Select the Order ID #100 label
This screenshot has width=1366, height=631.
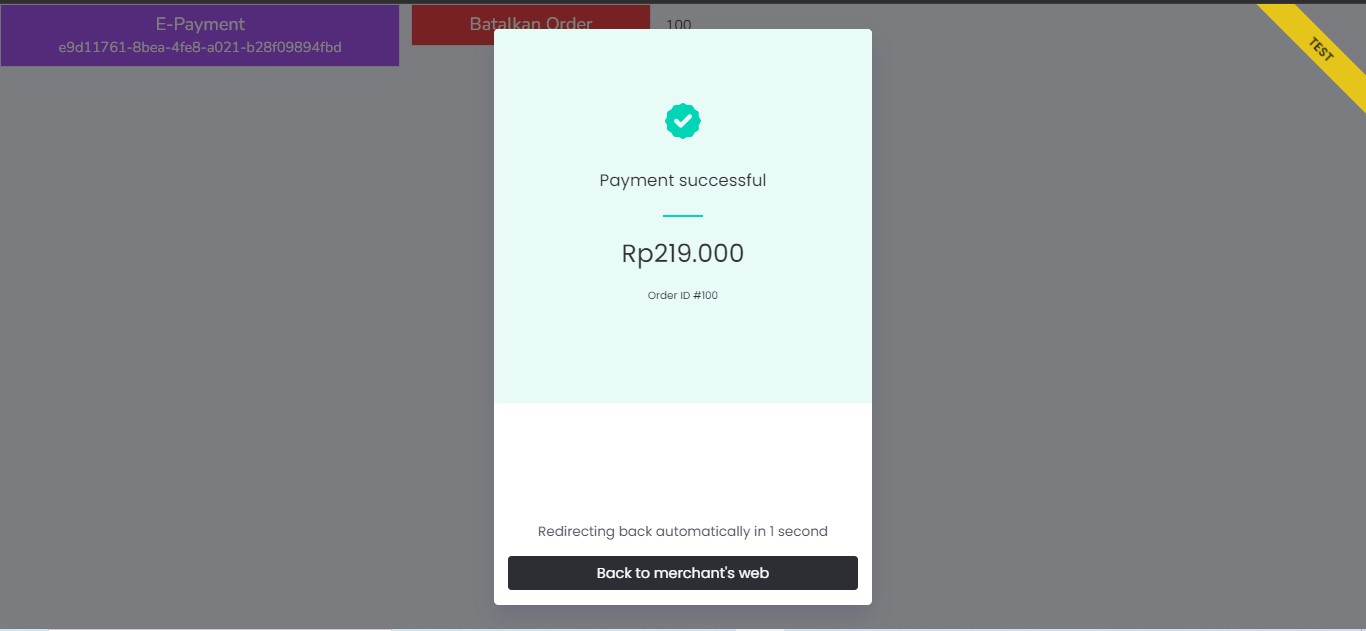click(x=683, y=294)
